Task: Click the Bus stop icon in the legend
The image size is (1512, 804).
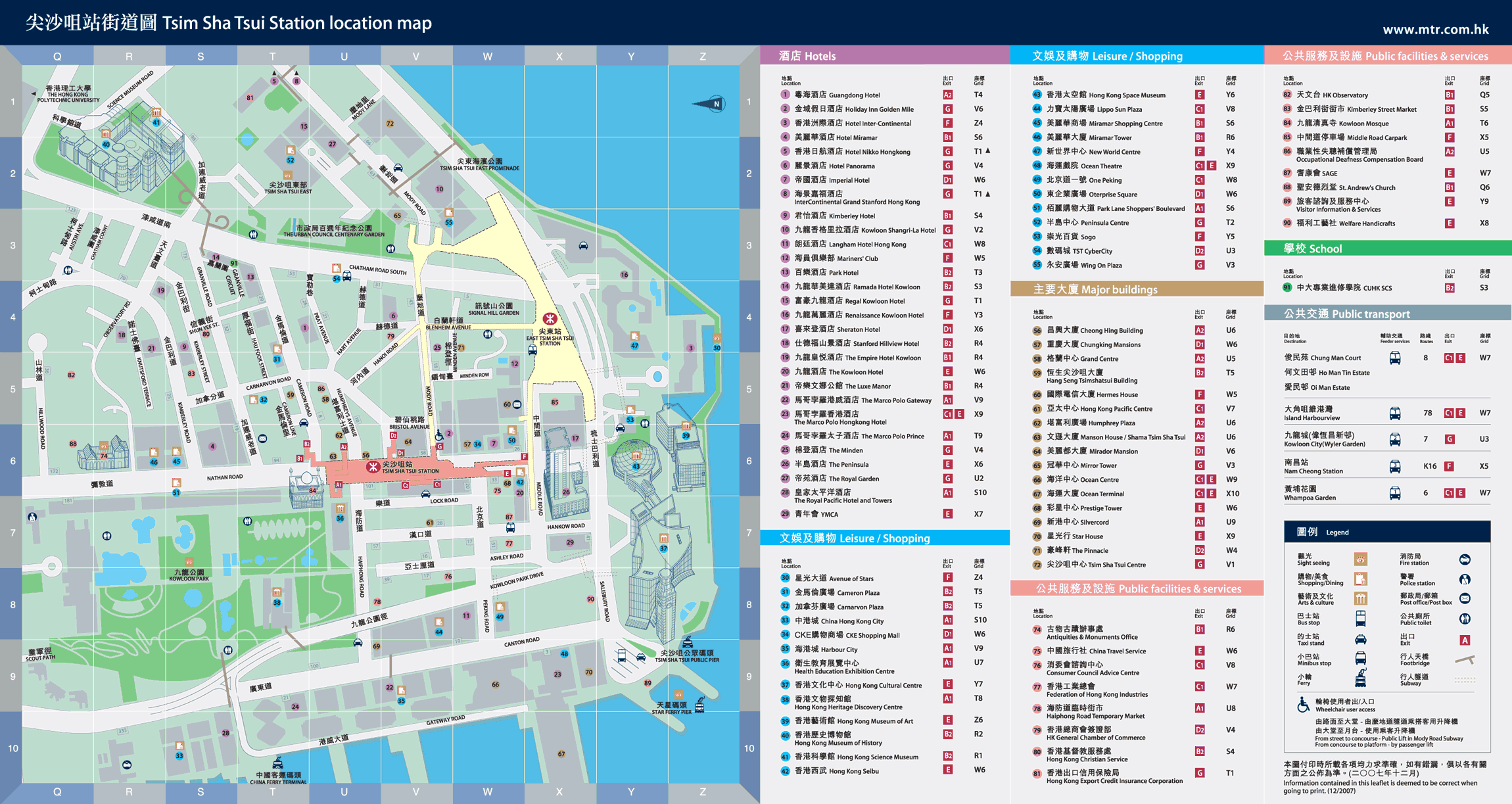Action: point(1360,619)
